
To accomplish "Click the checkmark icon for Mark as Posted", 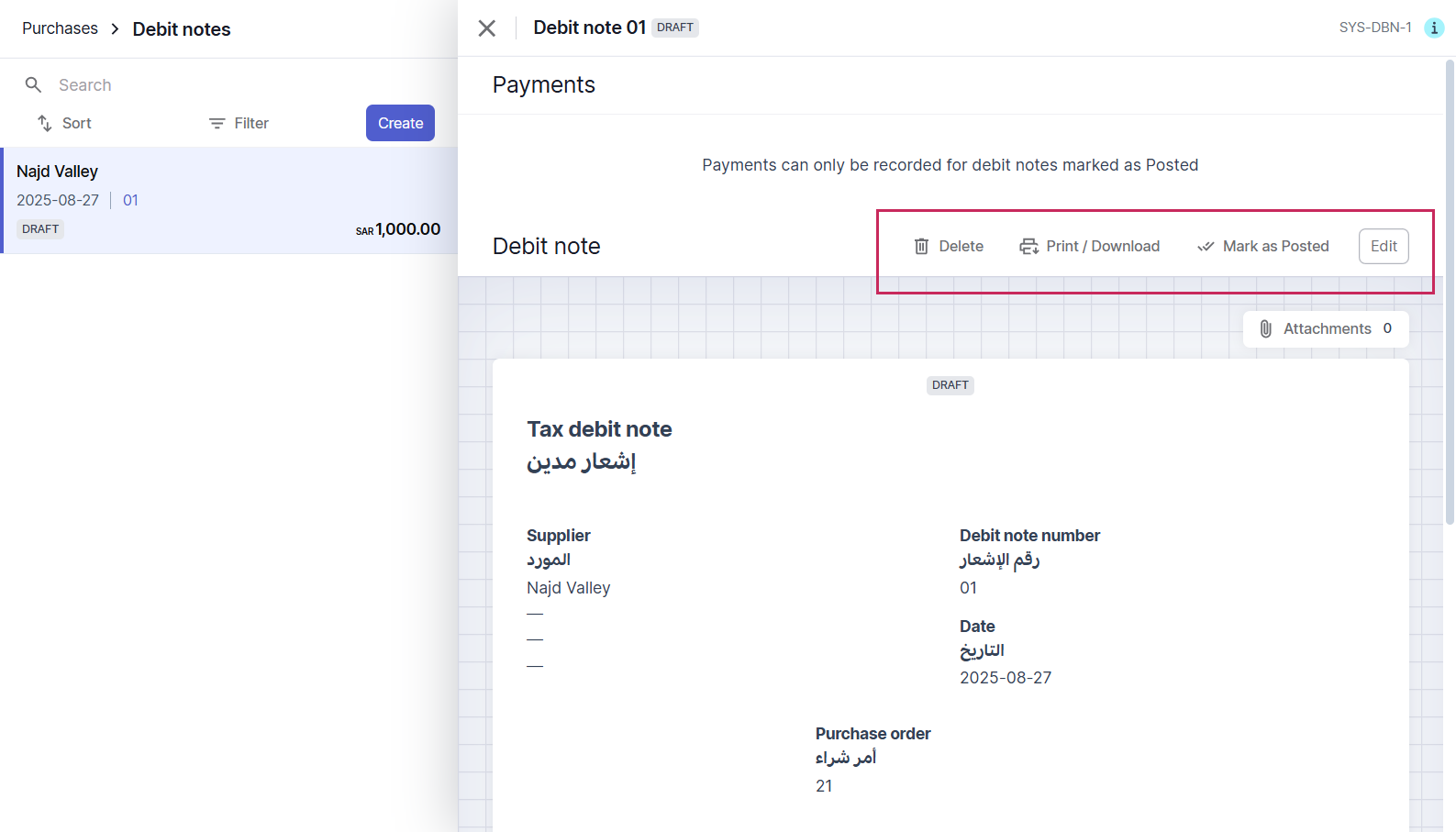I will click(x=1206, y=246).
